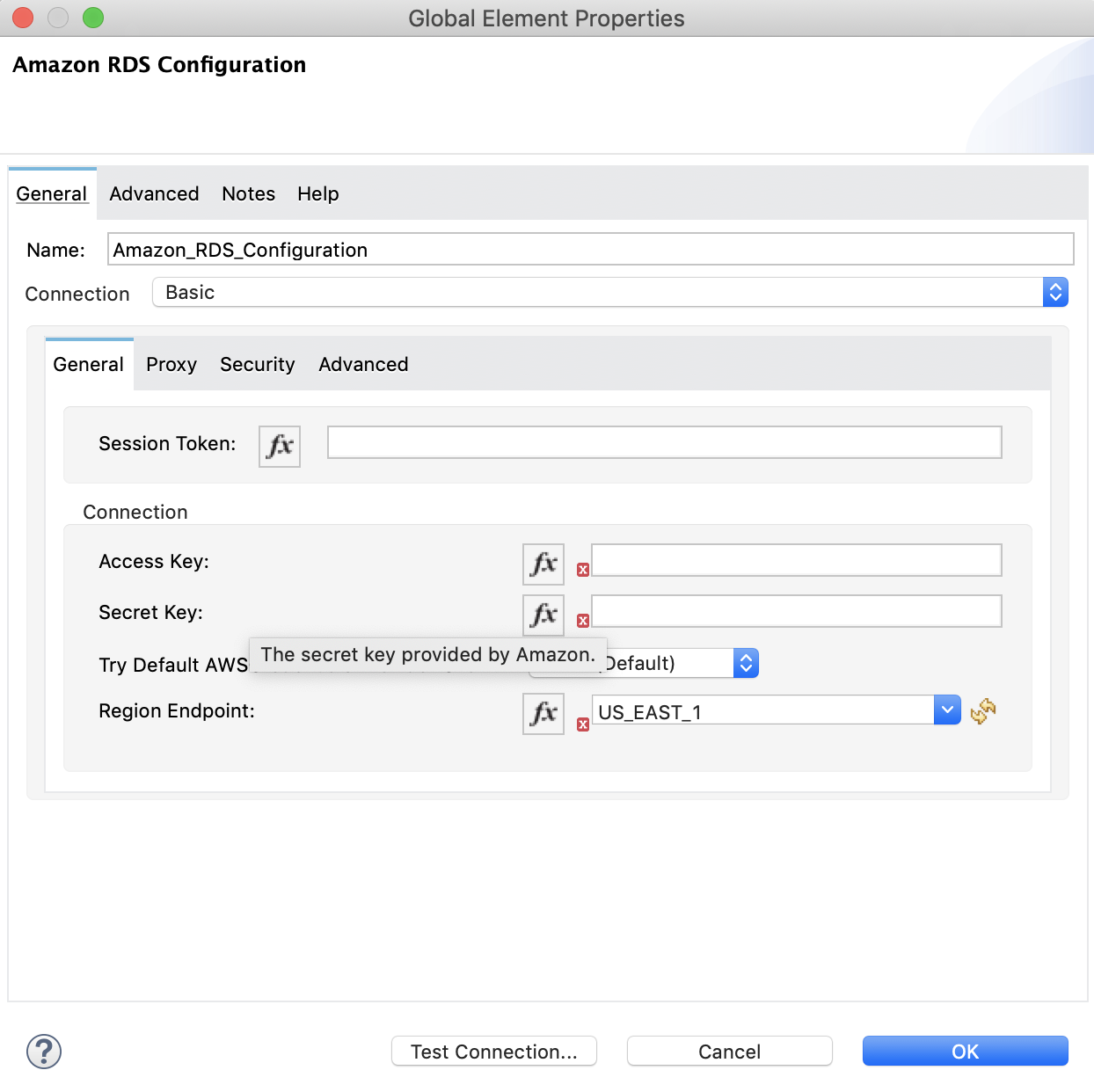The width and height of the screenshot is (1094, 1092).
Task: Click the error indicator beside Access Key
Action: tap(582, 571)
